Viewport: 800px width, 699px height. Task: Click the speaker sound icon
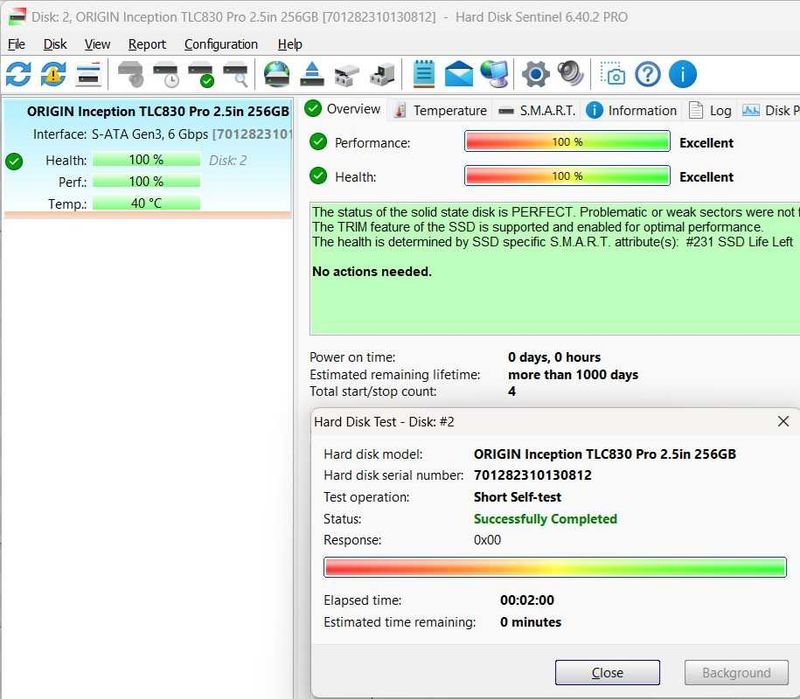pos(570,73)
